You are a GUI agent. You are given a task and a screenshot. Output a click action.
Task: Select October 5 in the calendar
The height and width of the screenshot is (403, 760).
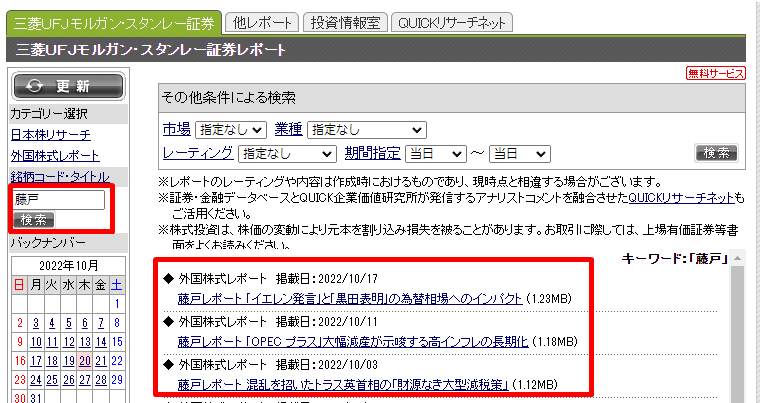pyautogui.click(x=68, y=323)
